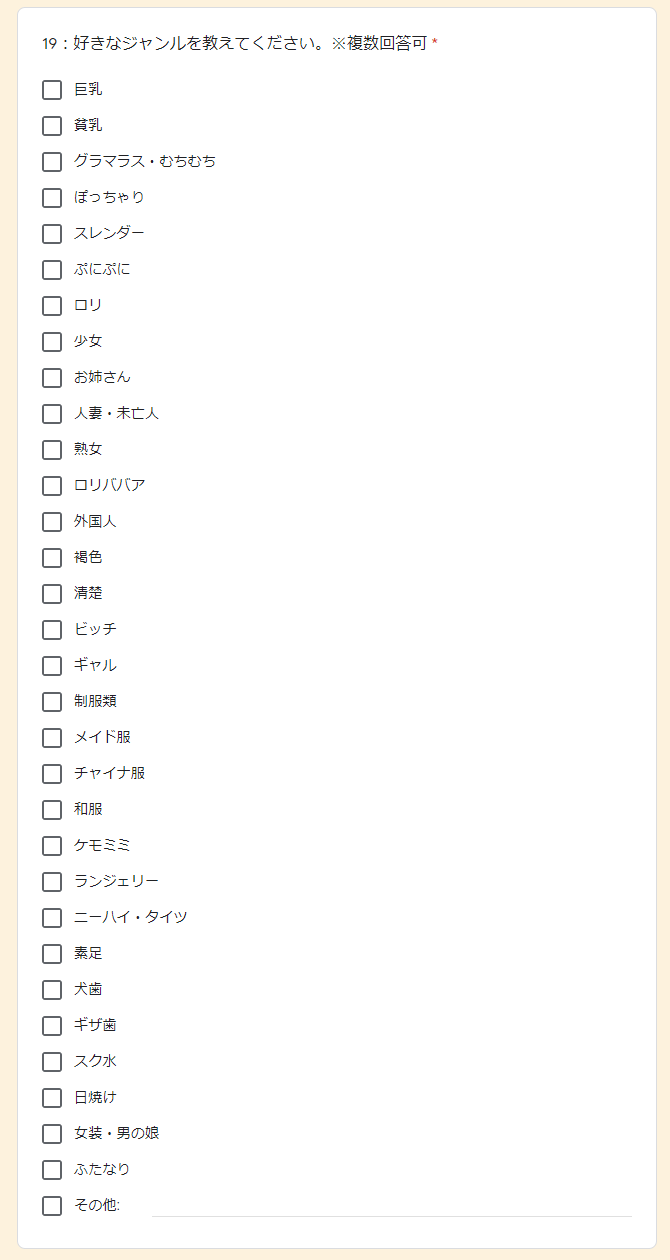Select the ぷにぷに checkbox
670x1260 pixels.
tap(52, 270)
